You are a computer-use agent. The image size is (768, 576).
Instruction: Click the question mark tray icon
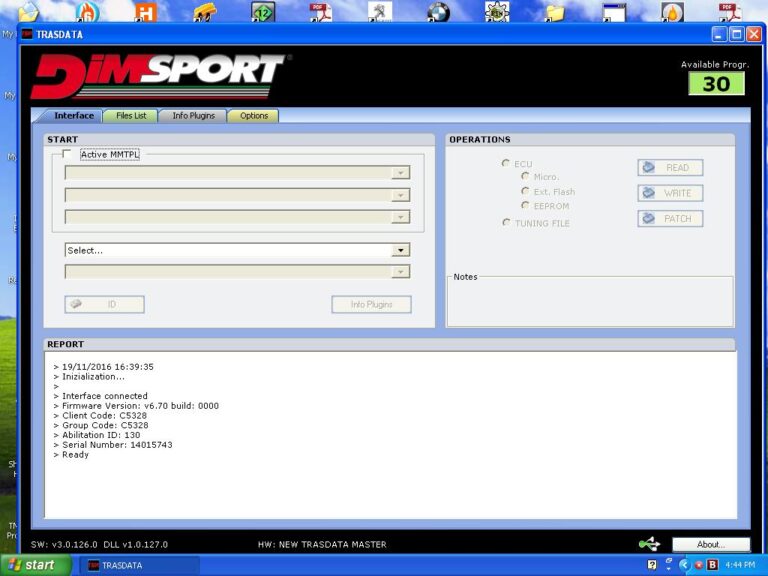pyautogui.click(x=652, y=565)
